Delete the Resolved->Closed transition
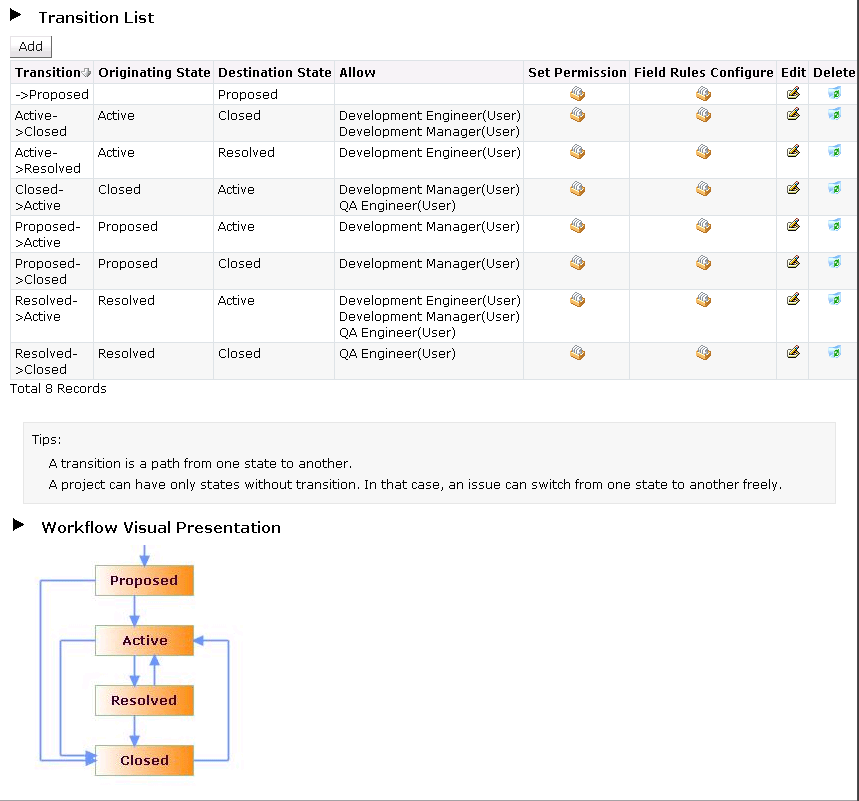The height and width of the screenshot is (801, 859). point(833,354)
